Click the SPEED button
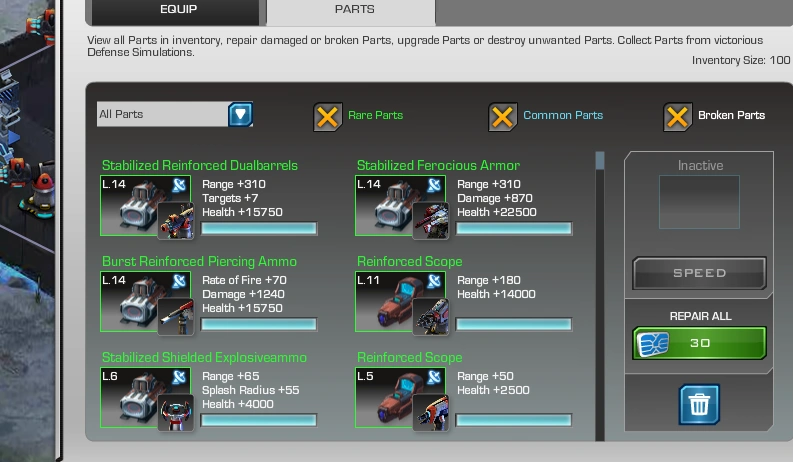This screenshot has height=462, width=793. click(699, 273)
